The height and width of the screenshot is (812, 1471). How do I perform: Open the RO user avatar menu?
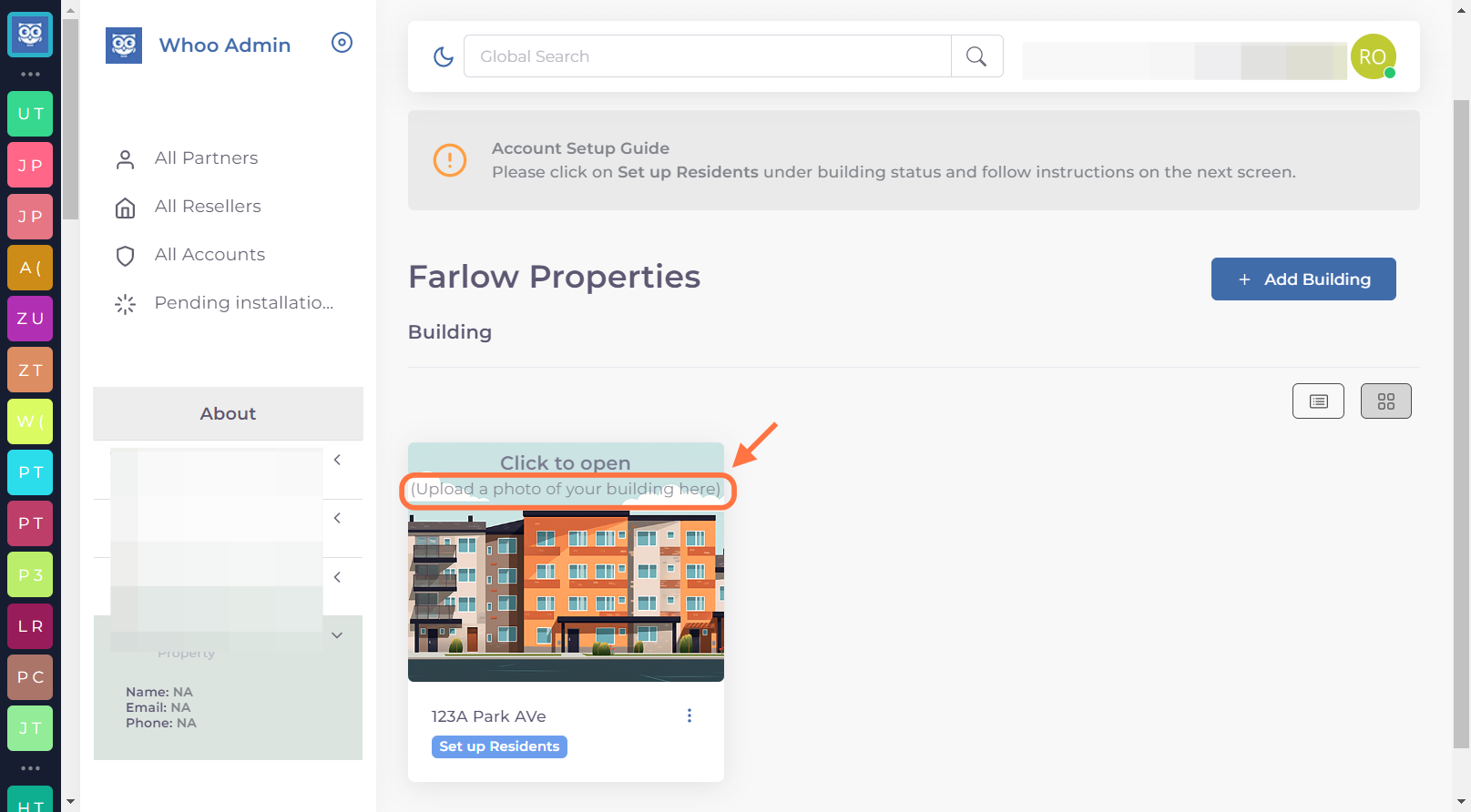[x=1373, y=56]
